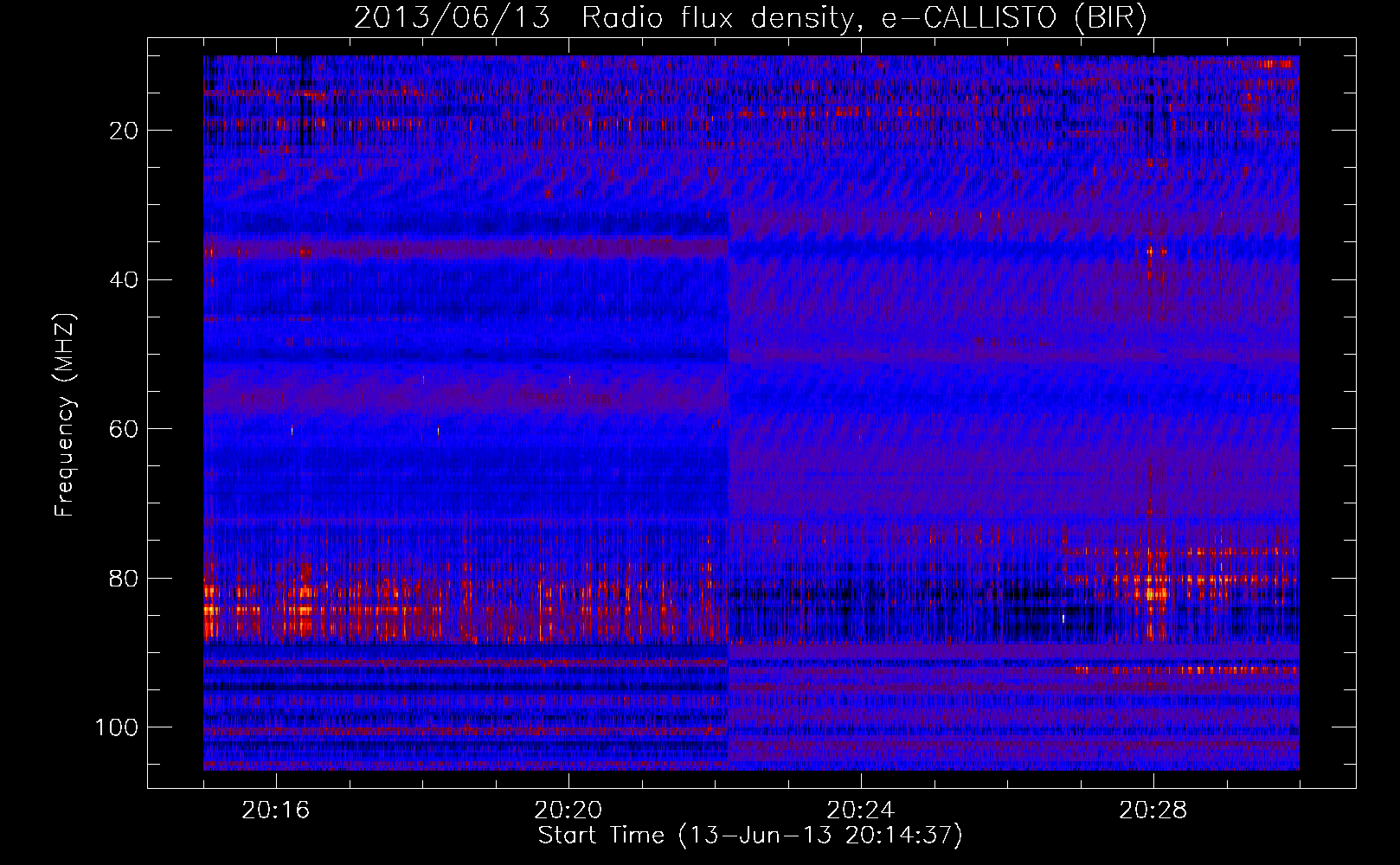Click the '20' frequency tick label
Image resolution: width=1400 pixels, height=865 pixels.
[124, 131]
